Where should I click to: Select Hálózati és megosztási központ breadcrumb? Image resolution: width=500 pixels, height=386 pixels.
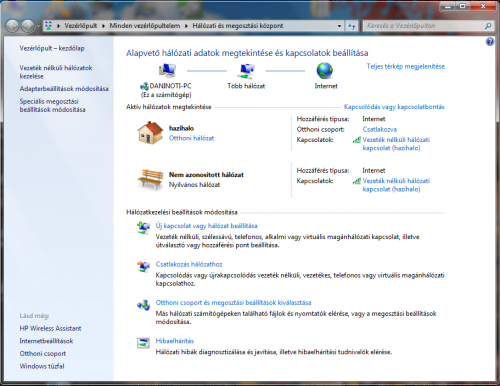tap(238, 26)
